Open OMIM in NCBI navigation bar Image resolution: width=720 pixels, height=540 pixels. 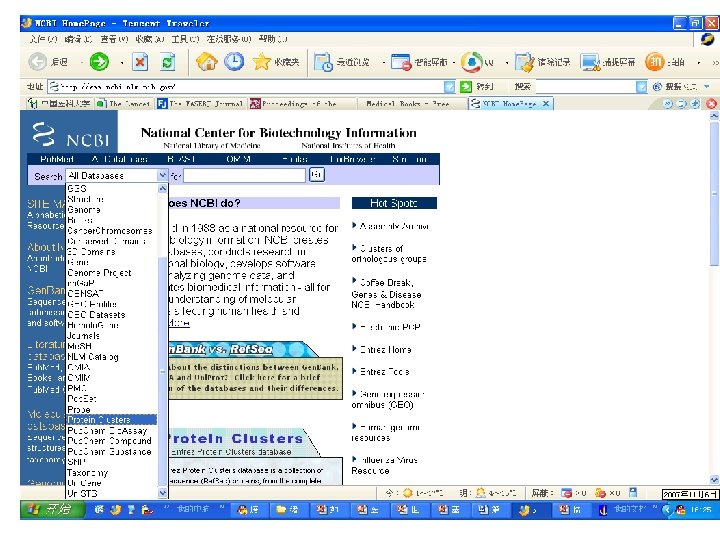pyautogui.click(x=238, y=159)
